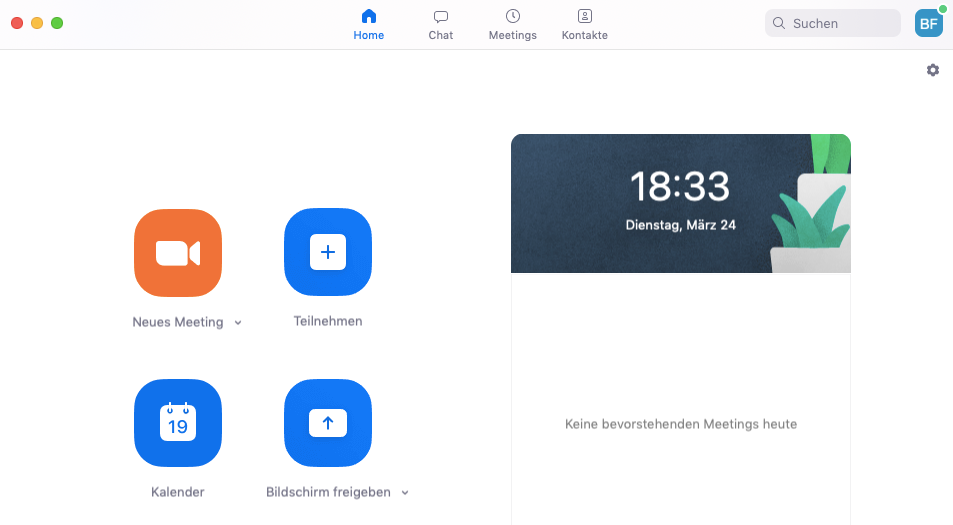
Task: Switch to the Home tab
Action: coord(368,25)
